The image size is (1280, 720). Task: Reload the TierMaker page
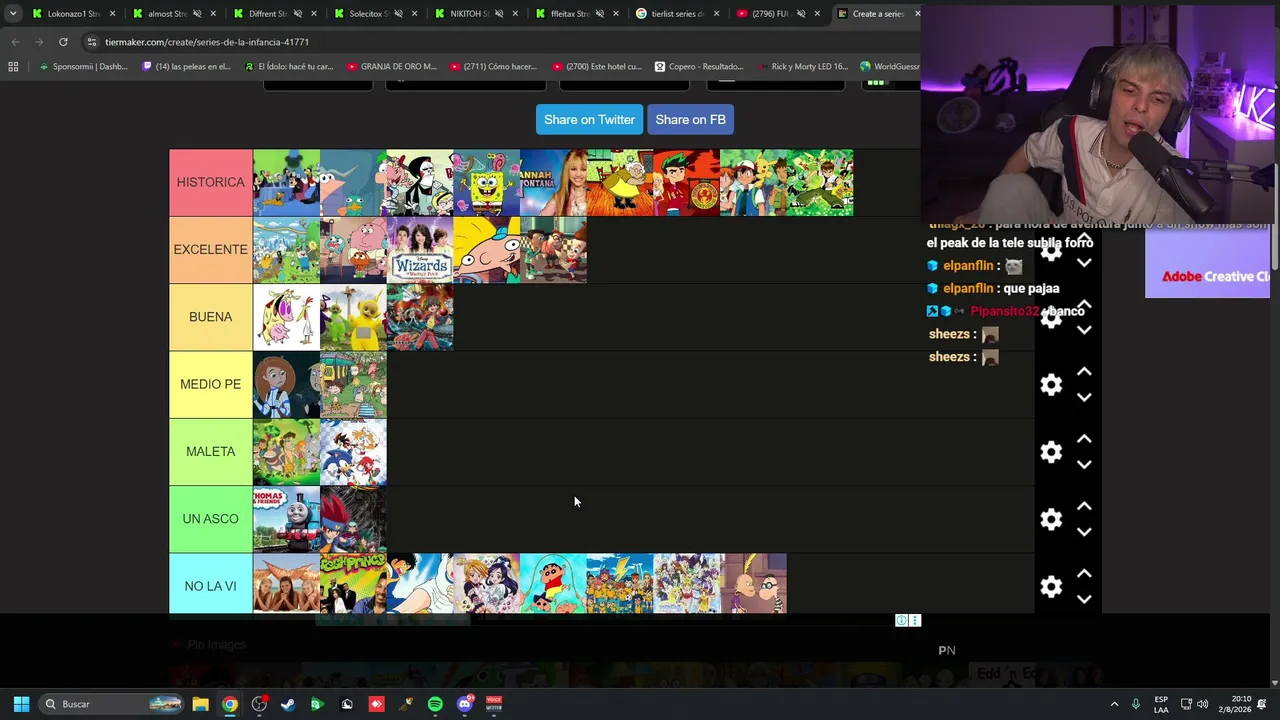click(63, 42)
